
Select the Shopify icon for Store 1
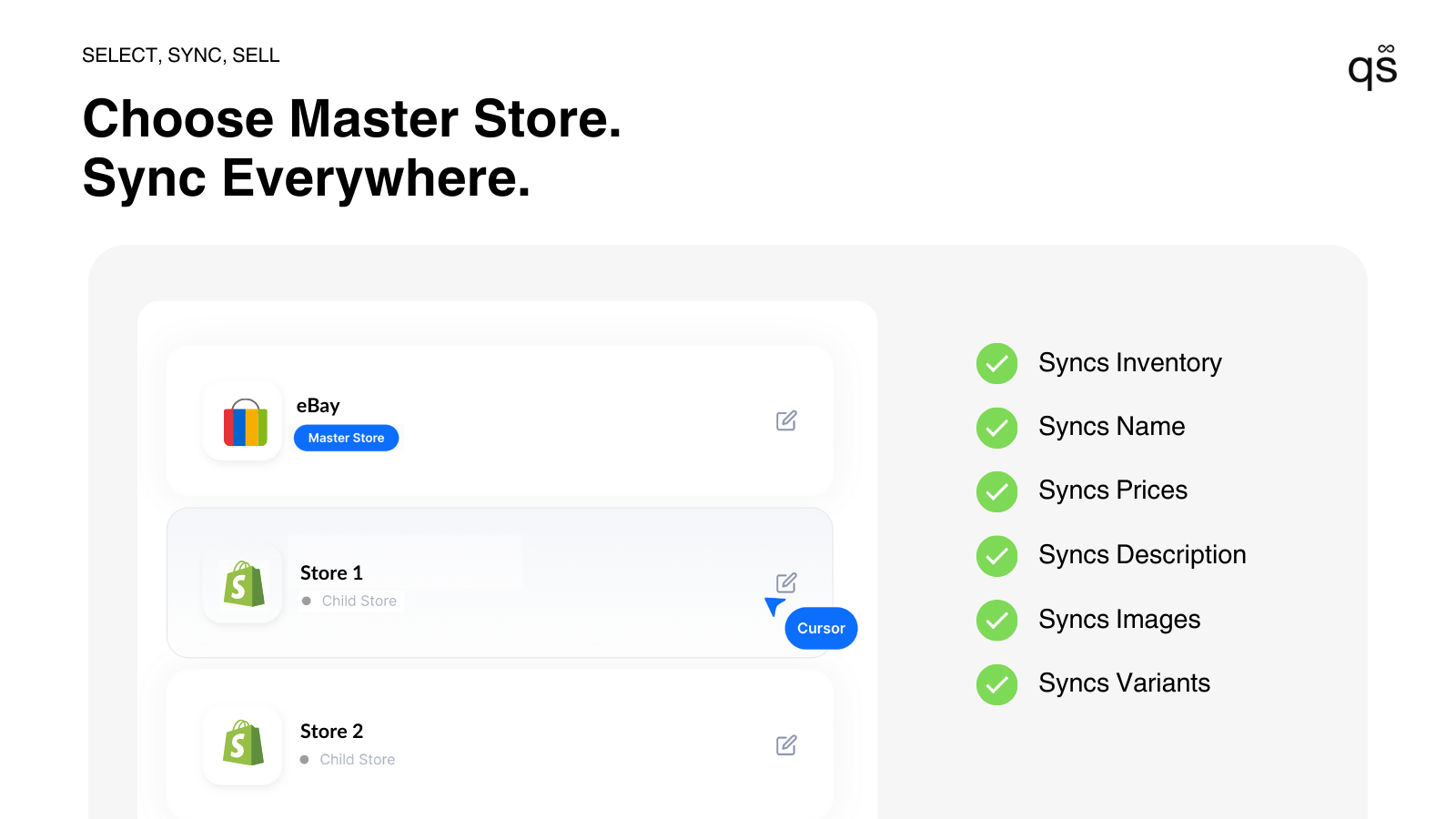pyautogui.click(x=242, y=583)
